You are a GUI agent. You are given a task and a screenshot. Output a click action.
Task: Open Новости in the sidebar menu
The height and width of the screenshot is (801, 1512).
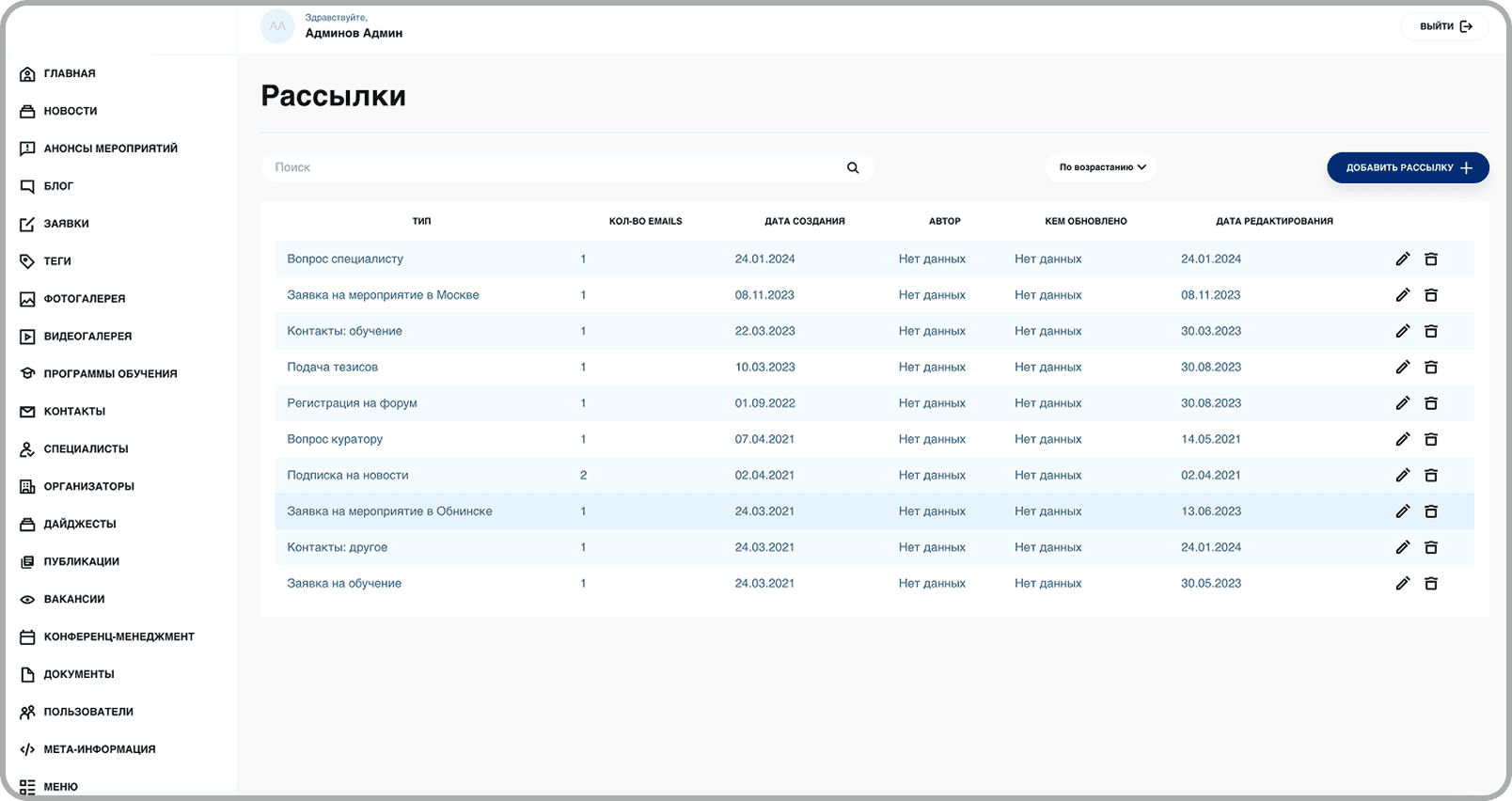tap(71, 111)
